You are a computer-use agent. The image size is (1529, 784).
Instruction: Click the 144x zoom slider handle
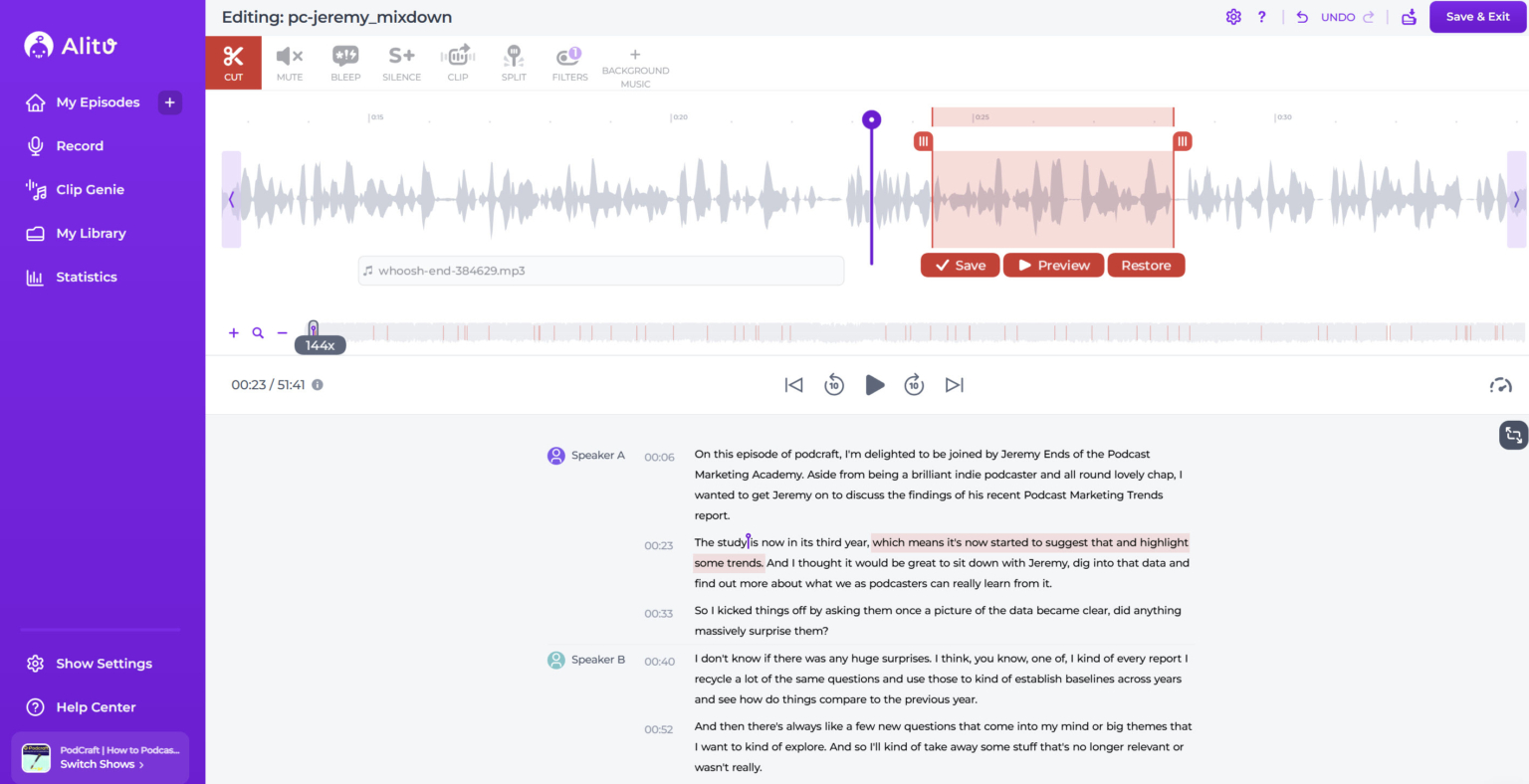[314, 329]
